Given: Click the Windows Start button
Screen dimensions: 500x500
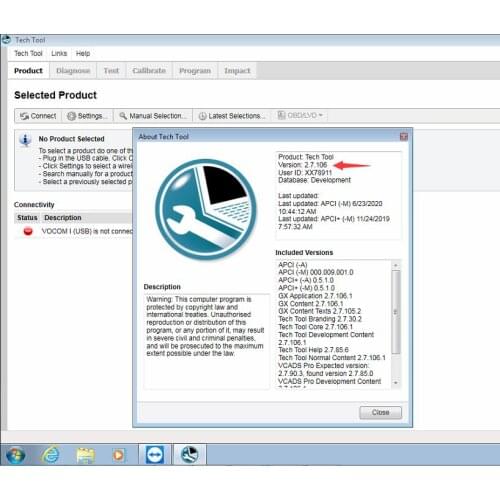Looking at the screenshot, I should (15, 455).
